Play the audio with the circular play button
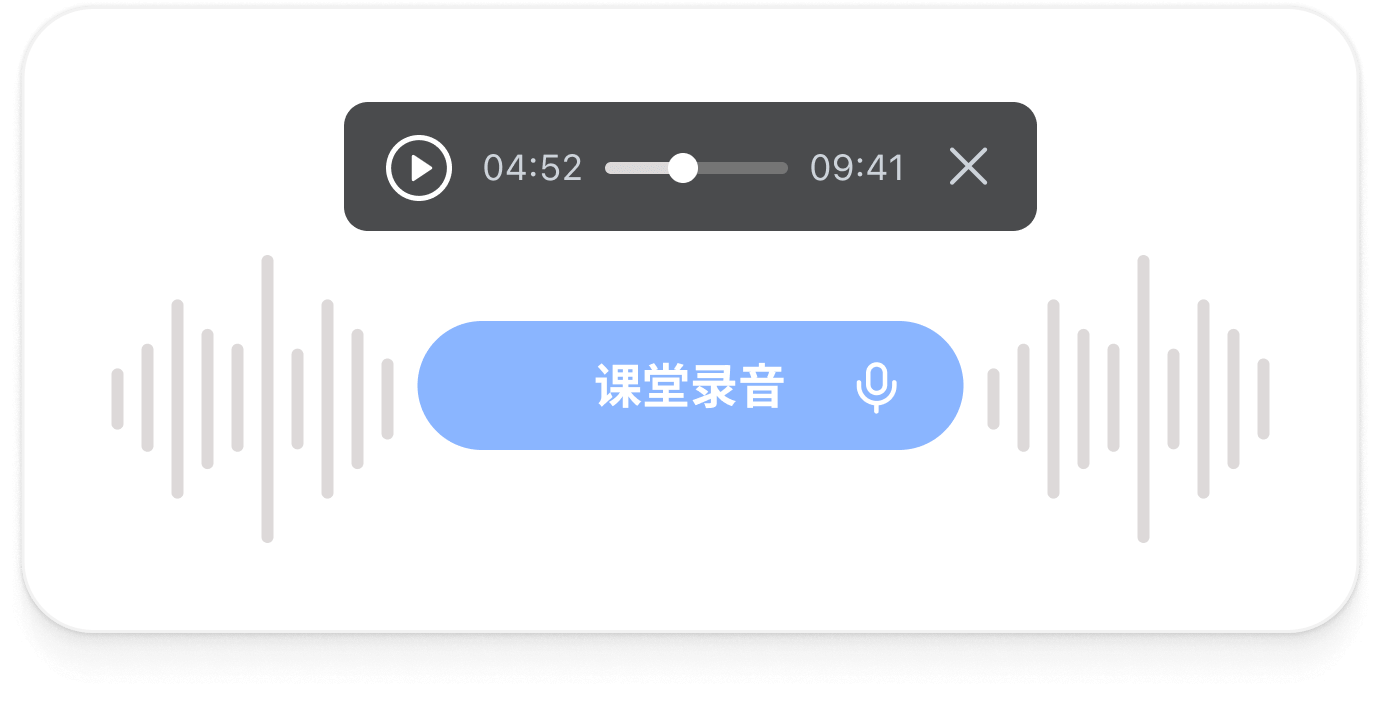1381x705 pixels. click(x=419, y=168)
